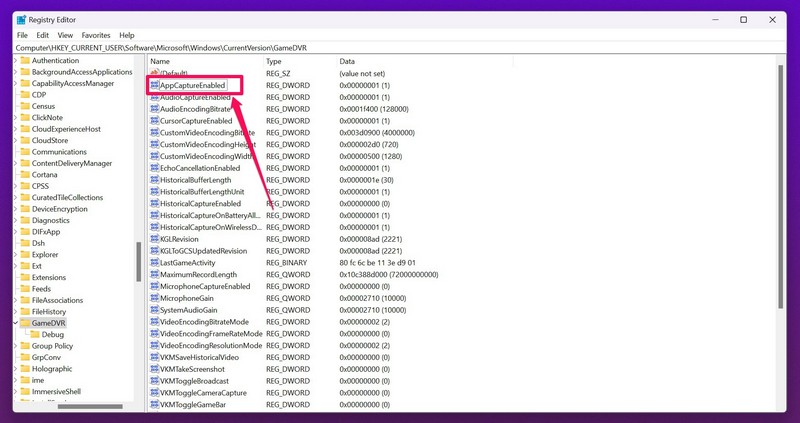Click the tree pane vertical scrollbar thumb
The image size is (800, 423).
coord(139,262)
